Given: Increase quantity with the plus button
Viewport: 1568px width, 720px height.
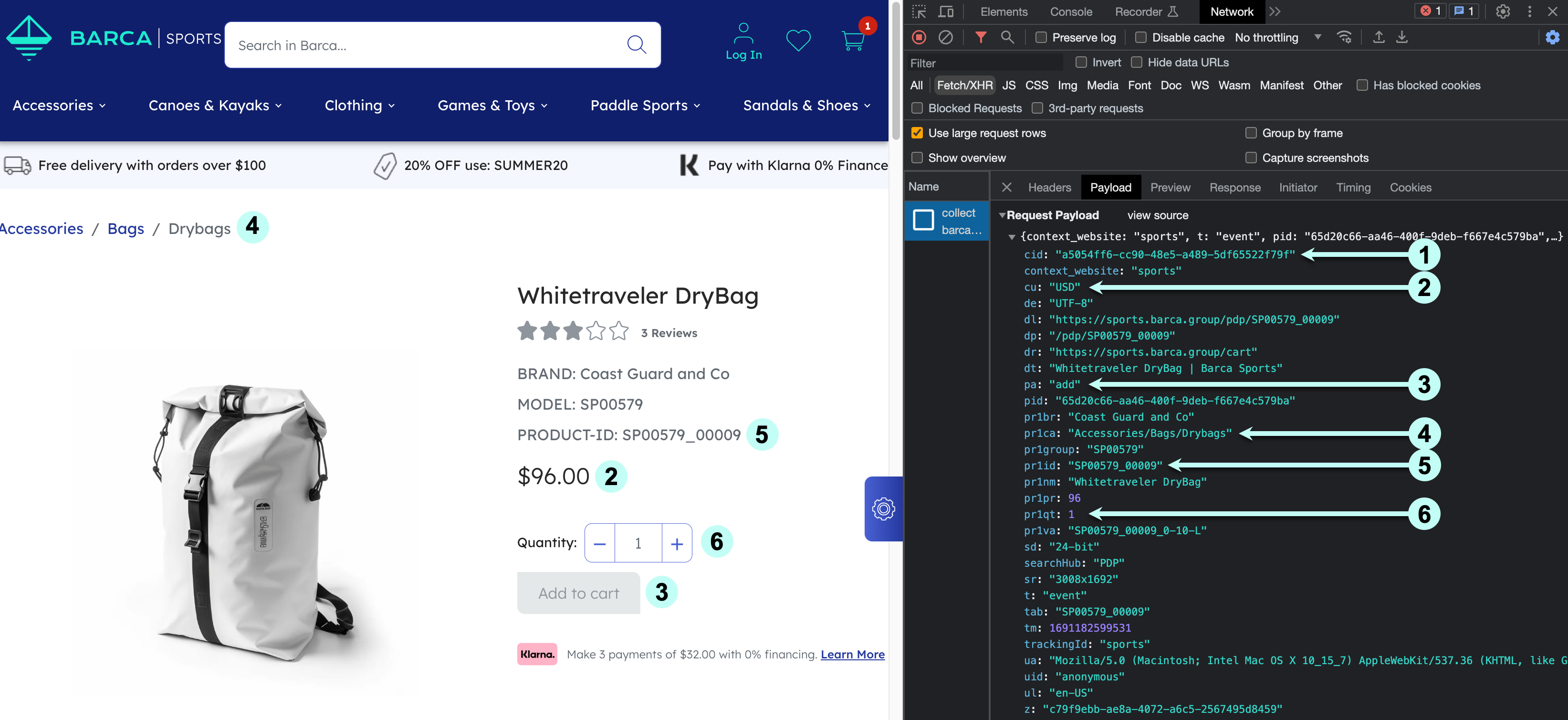Looking at the screenshot, I should point(677,543).
